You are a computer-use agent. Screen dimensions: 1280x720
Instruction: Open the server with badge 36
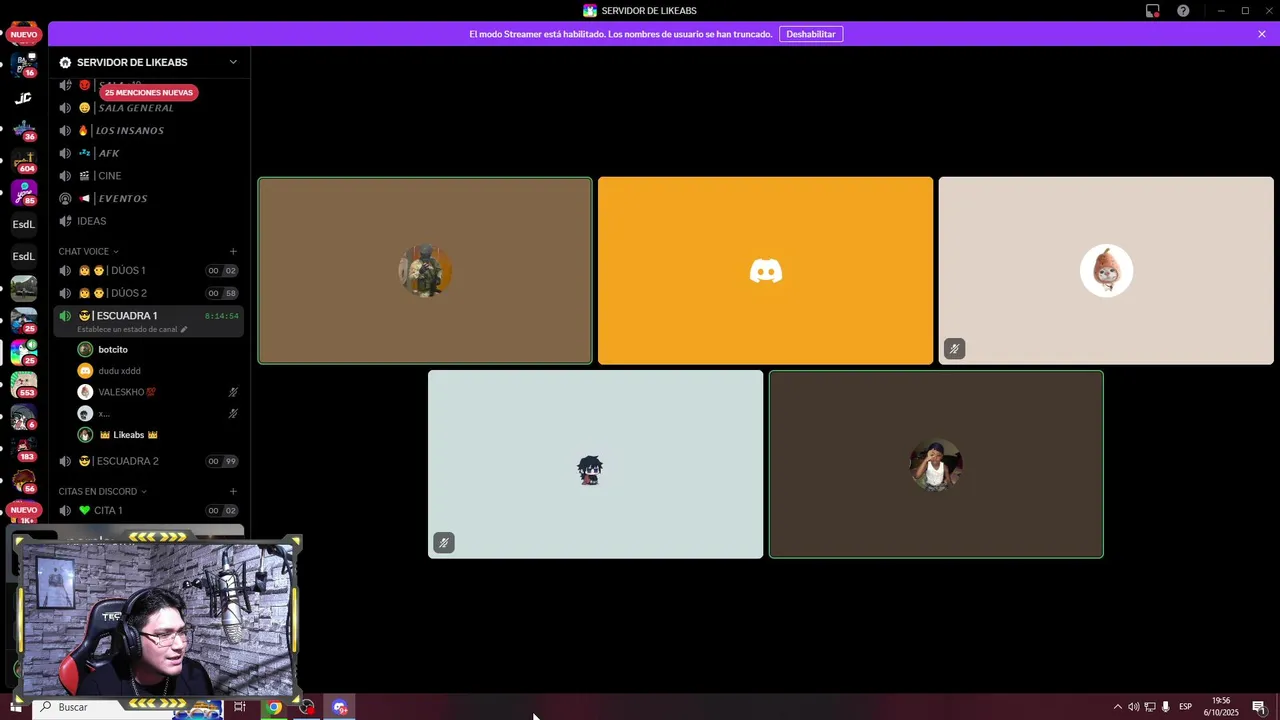tap(24, 130)
